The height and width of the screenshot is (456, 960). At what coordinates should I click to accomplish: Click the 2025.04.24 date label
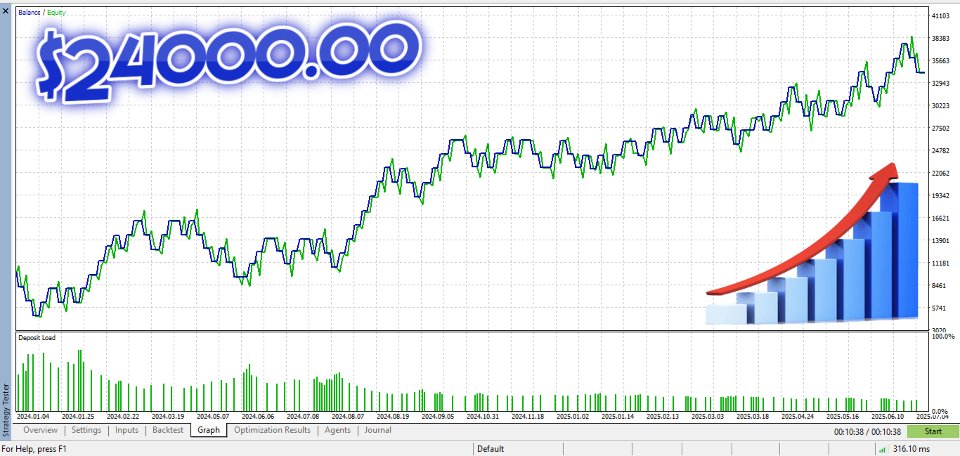click(x=798, y=416)
